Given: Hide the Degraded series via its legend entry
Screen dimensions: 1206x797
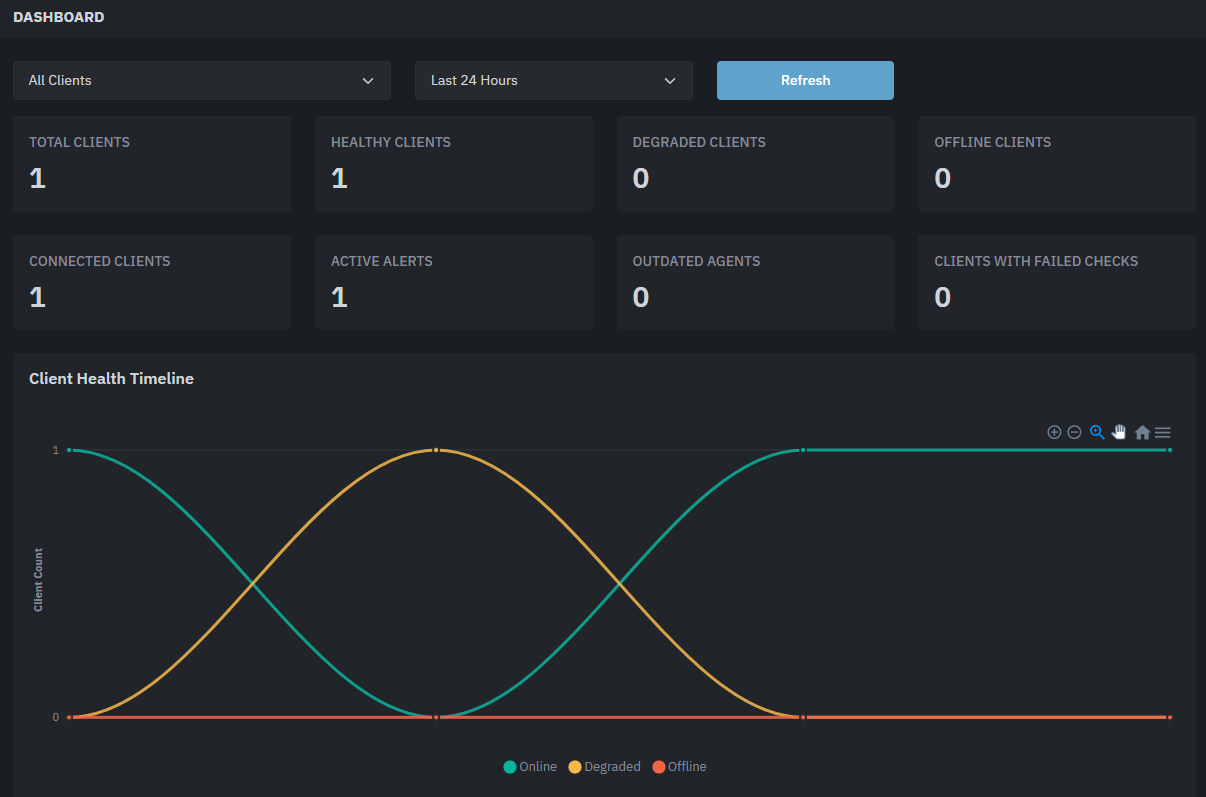Looking at the screenshot, I should coord(604,766).
